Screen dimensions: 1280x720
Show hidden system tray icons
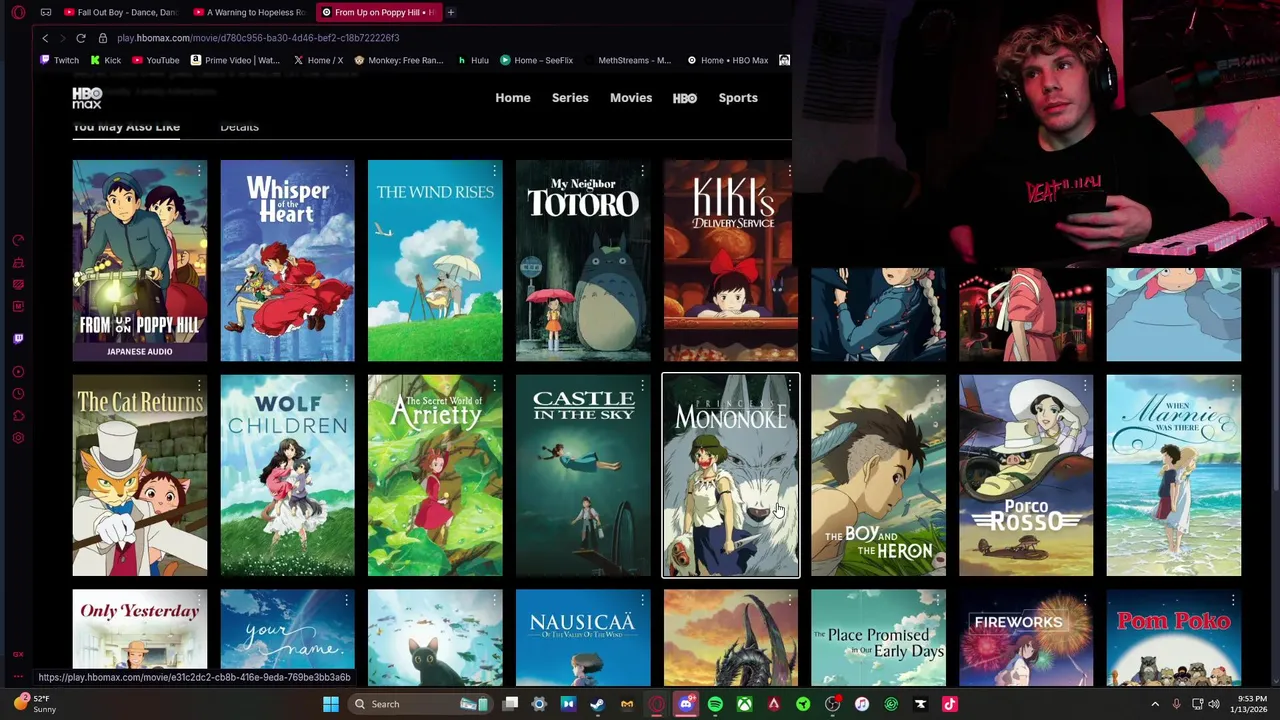[x=1155, y=704]
